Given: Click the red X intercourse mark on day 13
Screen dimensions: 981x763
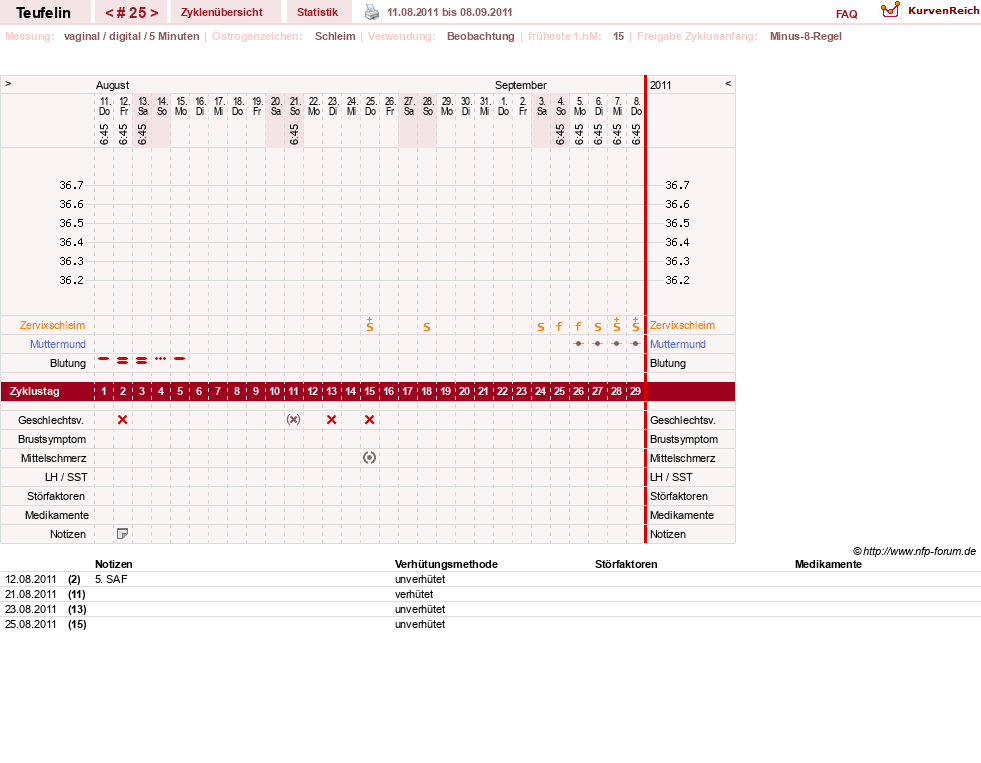Looking at the screenshot, I should click(x=332, y=420).
